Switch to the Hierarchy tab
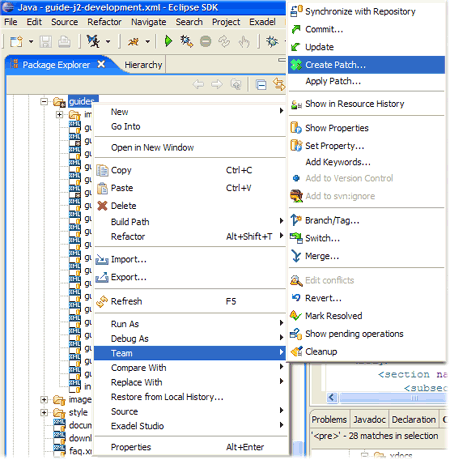450x460 pixels. pyautogui.click(x=143, y=65)
